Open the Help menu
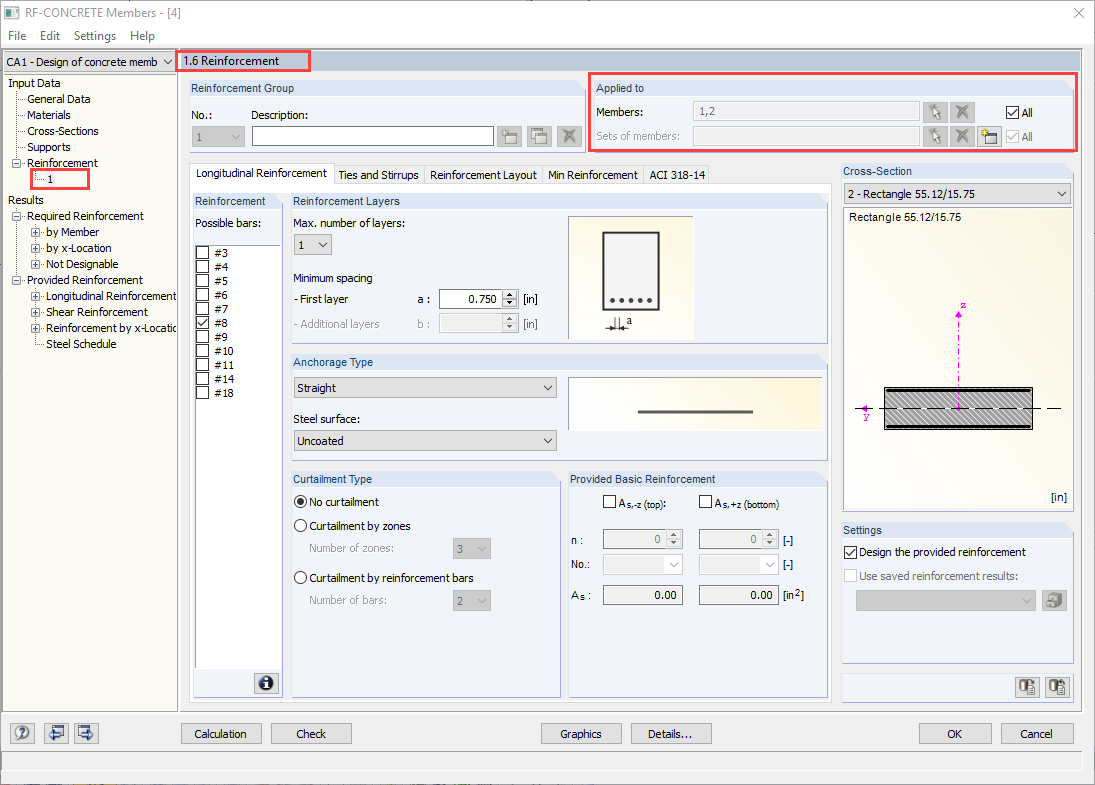This screenshot has width=1095, height=785. (x=142, y=36)
